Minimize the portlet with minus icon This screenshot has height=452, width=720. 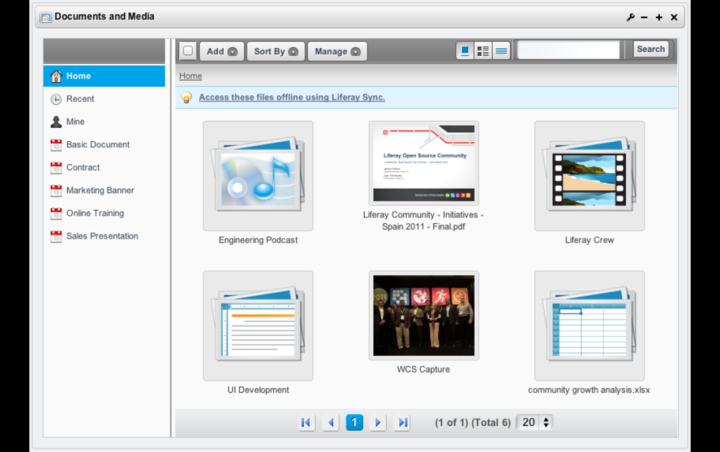click(644, 17)
